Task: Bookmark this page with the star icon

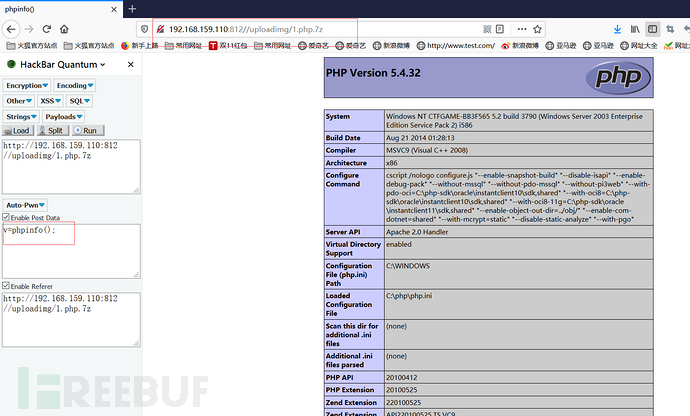Action: [x=537, y=29]
